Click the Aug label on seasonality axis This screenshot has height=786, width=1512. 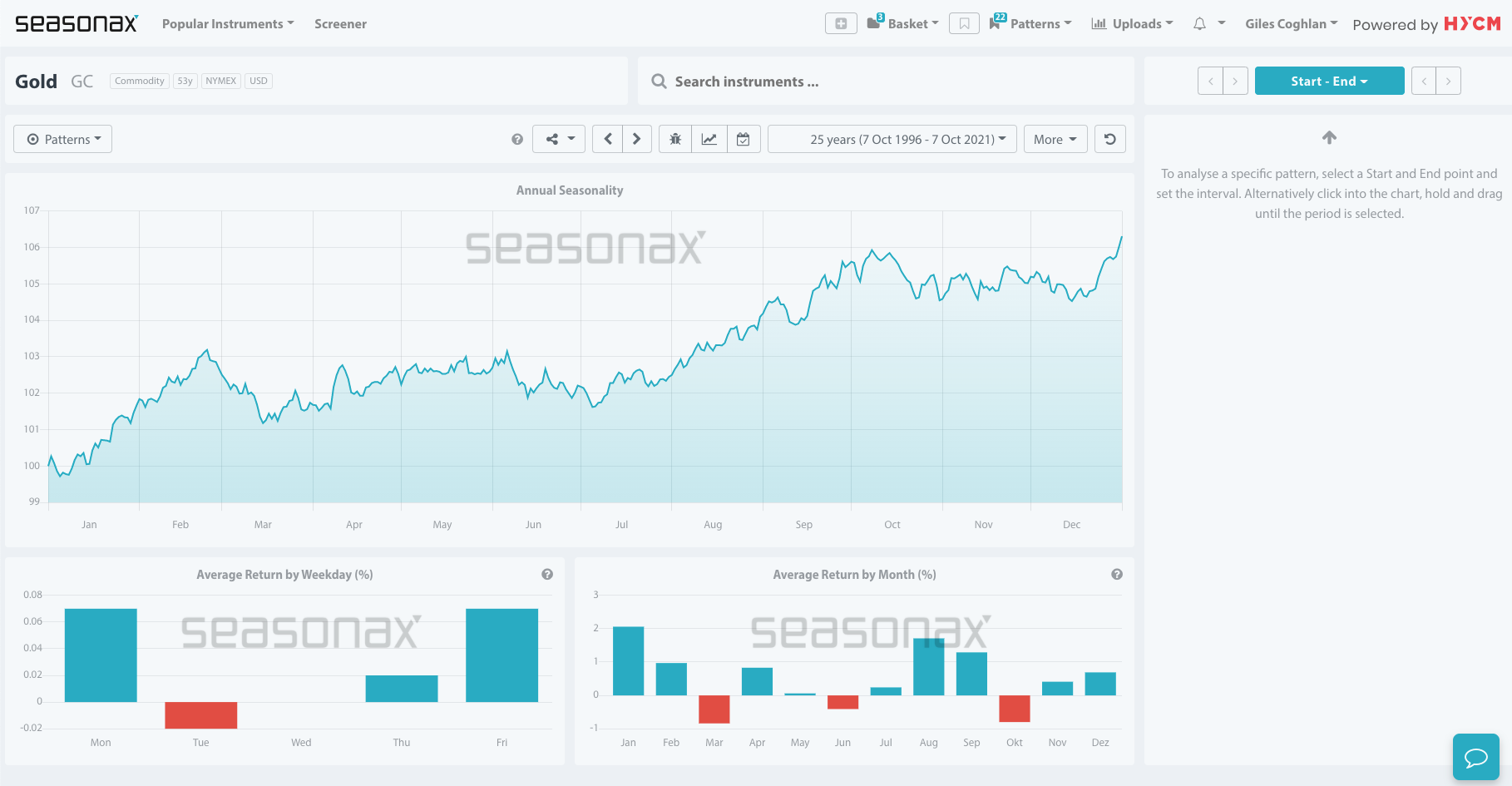tap(713, 525)
